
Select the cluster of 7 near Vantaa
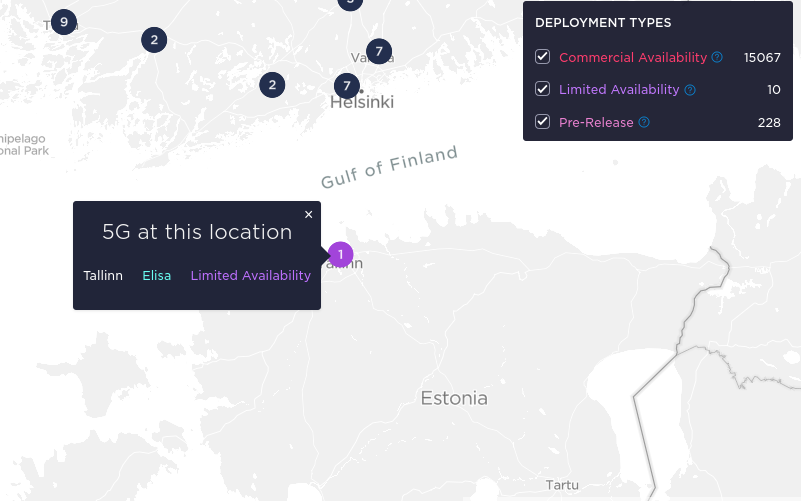click(379, 51)
